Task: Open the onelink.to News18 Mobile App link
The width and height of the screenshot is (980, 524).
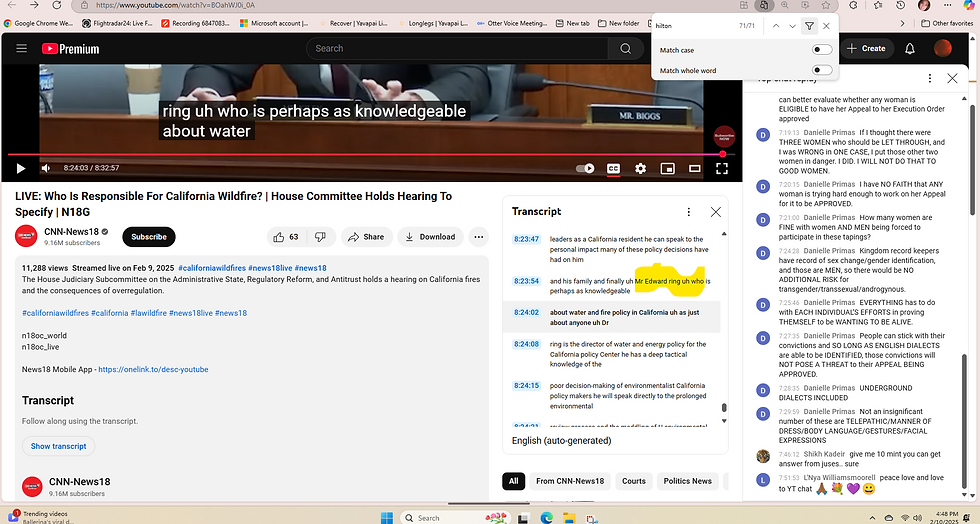Action: coord(153,370)
